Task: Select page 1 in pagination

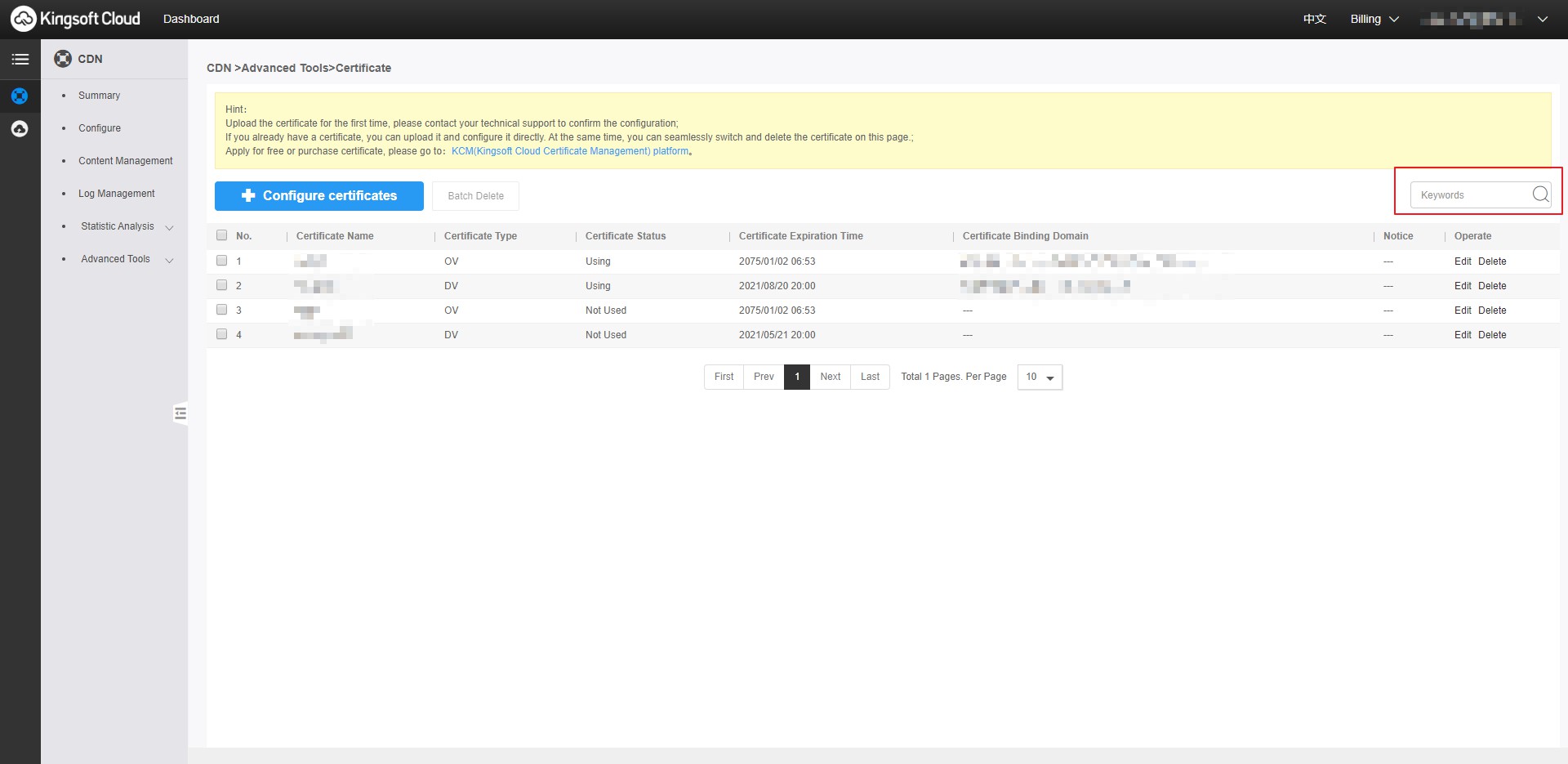Action: tap(797, 377)
